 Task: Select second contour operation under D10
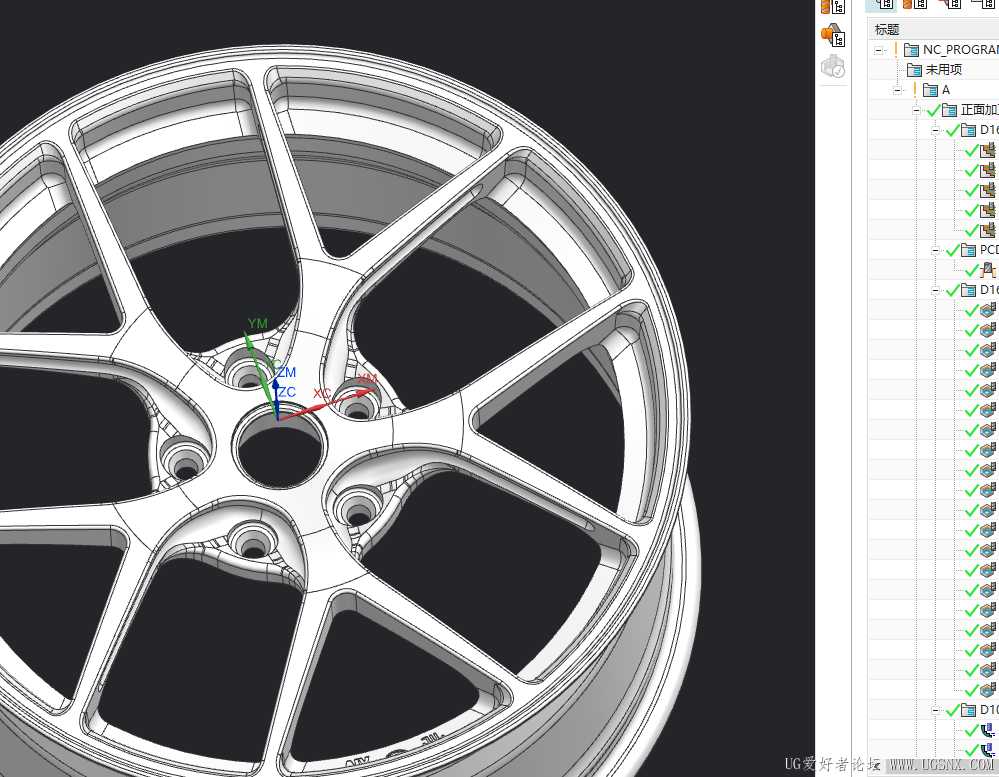[988, 750]
